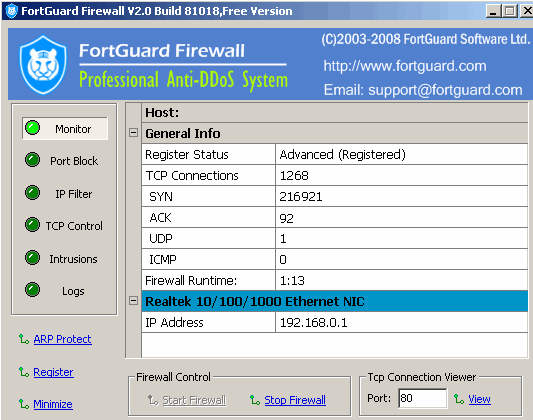This screenshot has width=533, height=420.
Task: Click the icon next to Register link
Action: click(x=24, y=372)
